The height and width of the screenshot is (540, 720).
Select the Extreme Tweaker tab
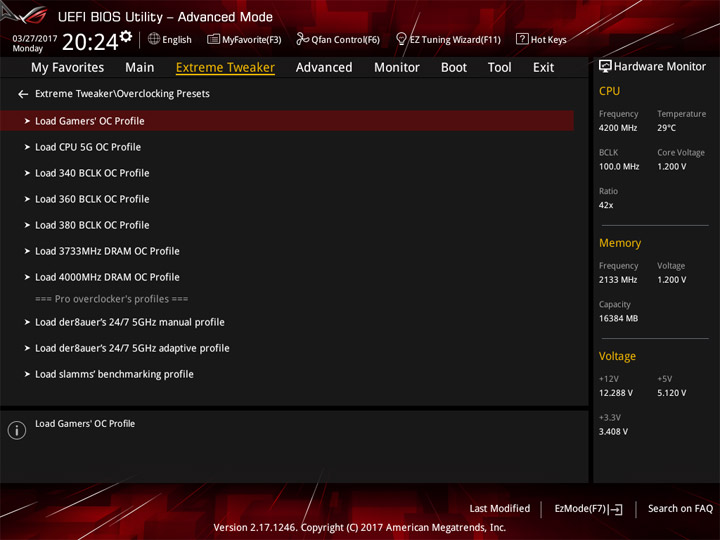(x=225, y=68)
